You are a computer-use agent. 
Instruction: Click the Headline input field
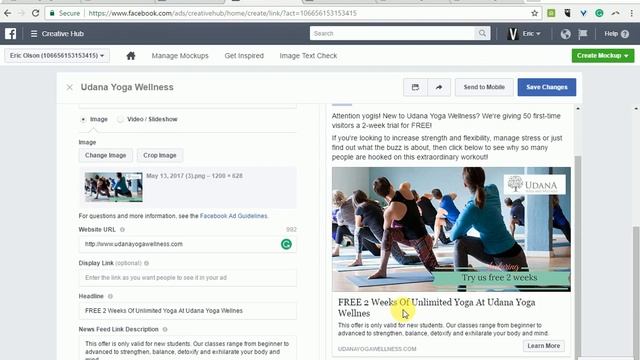[x=188, y=311]
